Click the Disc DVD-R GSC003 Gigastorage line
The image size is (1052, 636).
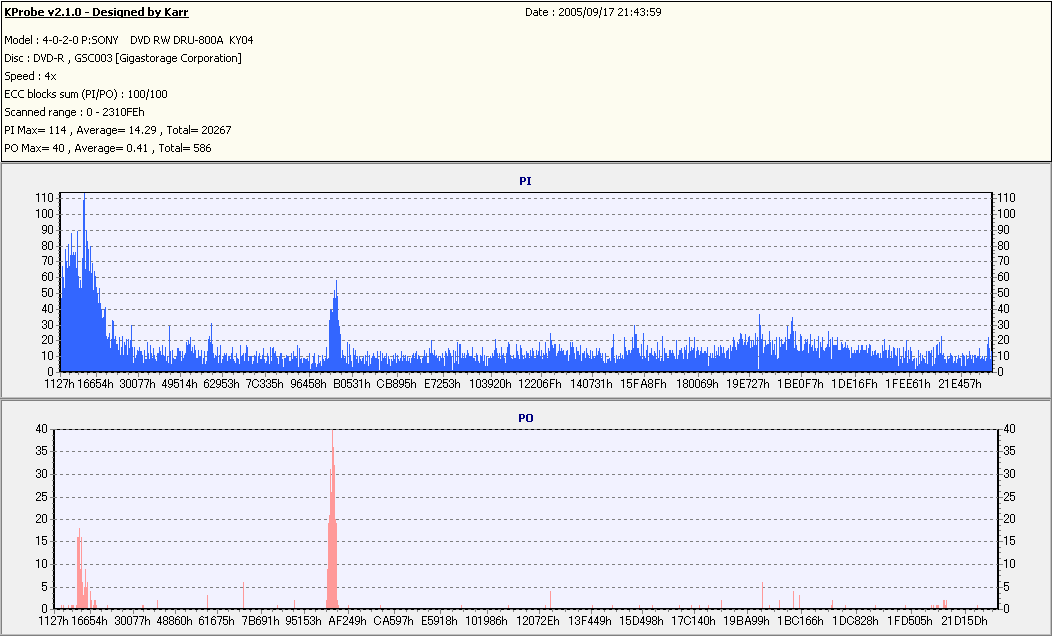pyautogui.click(x=123, y=58)
